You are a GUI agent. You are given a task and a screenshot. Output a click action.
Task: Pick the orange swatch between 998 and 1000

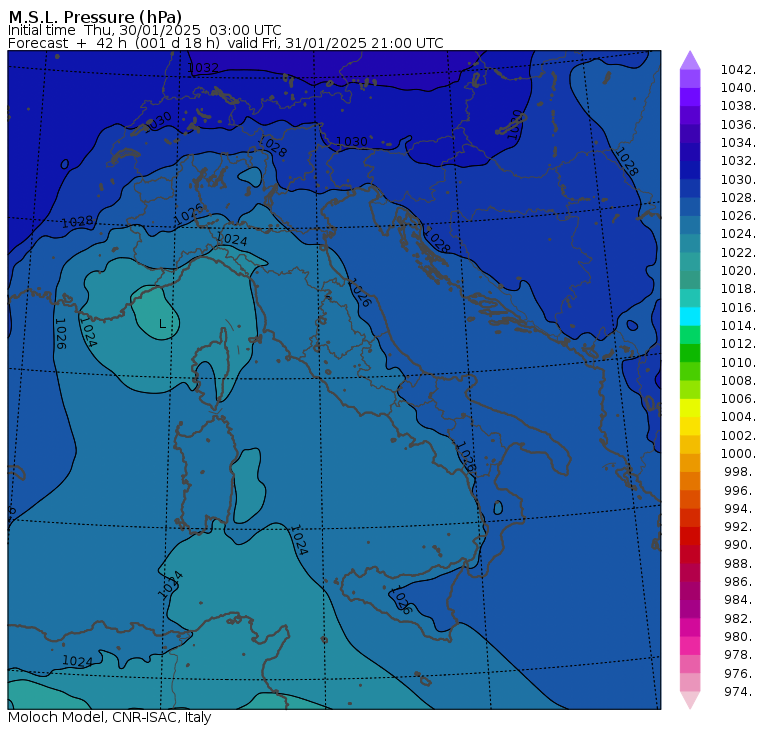click(690, 463)
